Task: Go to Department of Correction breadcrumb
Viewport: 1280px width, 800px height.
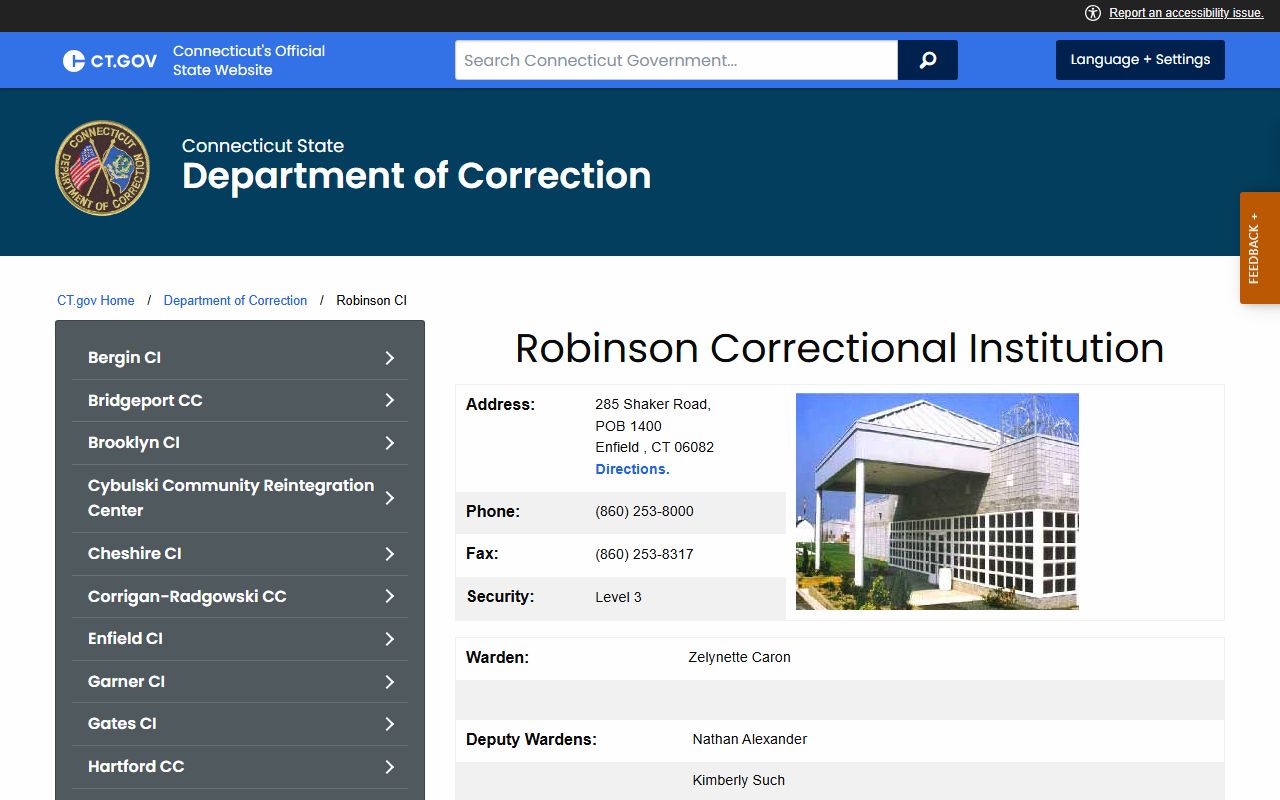Action: click(235, 300)
